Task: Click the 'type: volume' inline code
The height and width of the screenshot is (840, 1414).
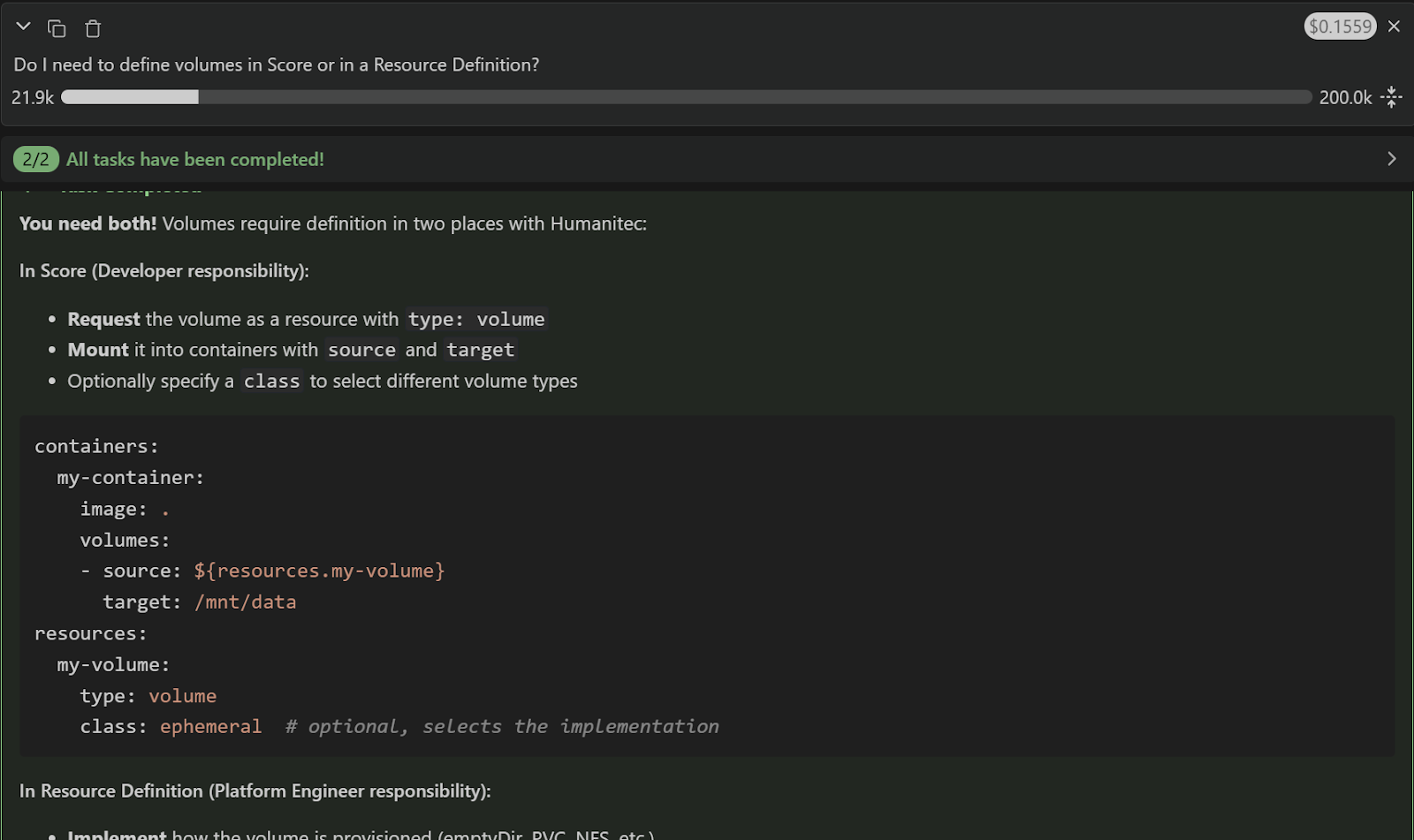Action: [x=476, y=319]
